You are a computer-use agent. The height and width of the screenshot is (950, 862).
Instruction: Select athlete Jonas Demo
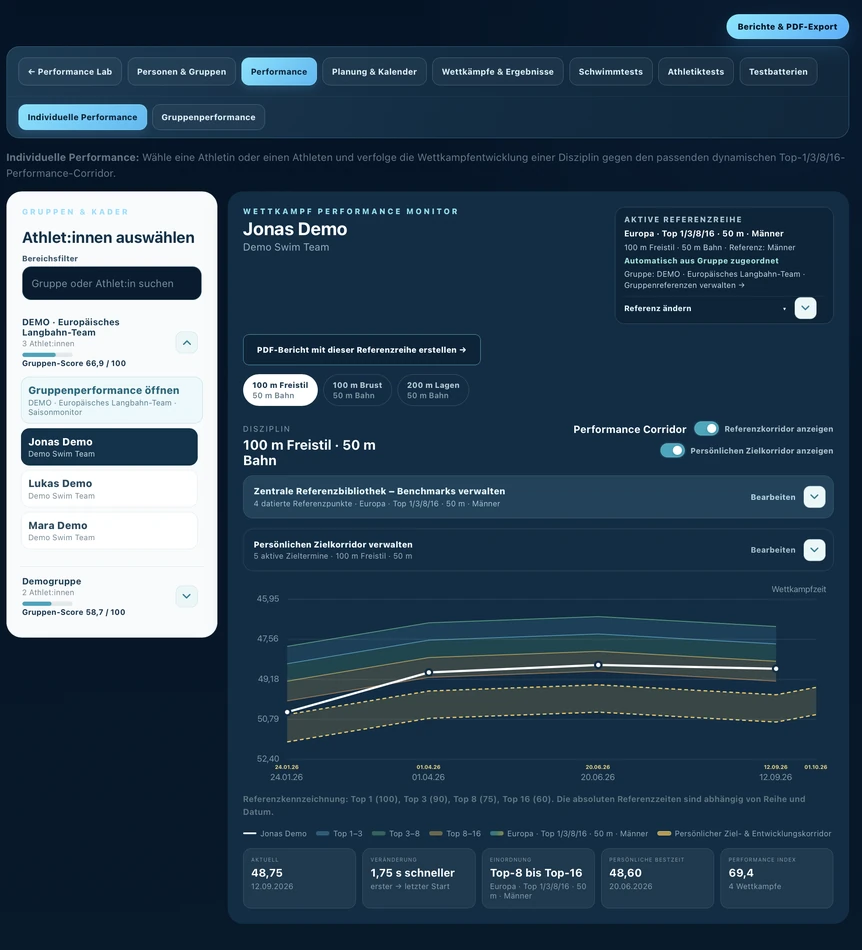coord(109,447)
